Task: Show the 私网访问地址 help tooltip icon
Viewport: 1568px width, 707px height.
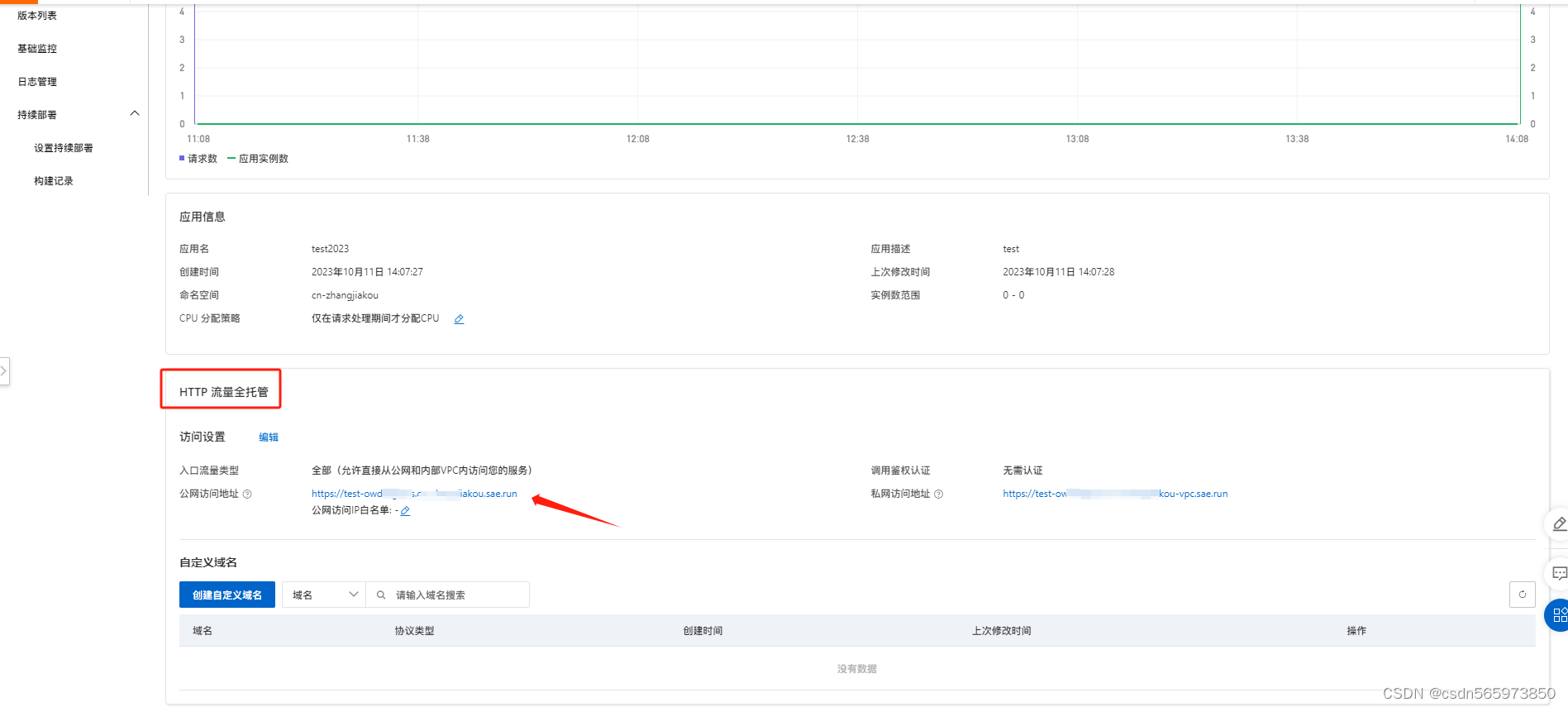Action: click(938, 494)
